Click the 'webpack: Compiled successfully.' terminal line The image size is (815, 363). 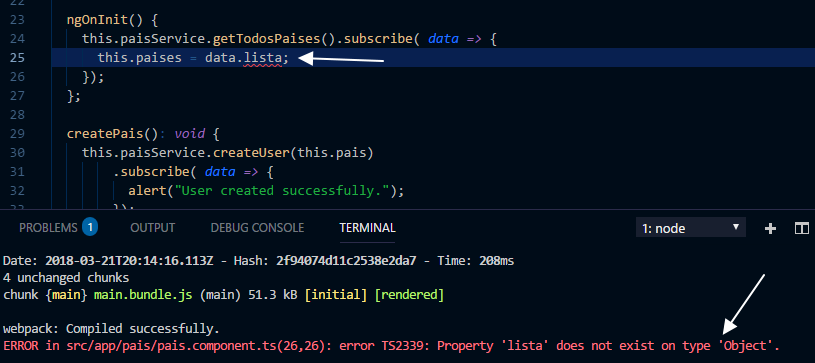pos(111,329)
